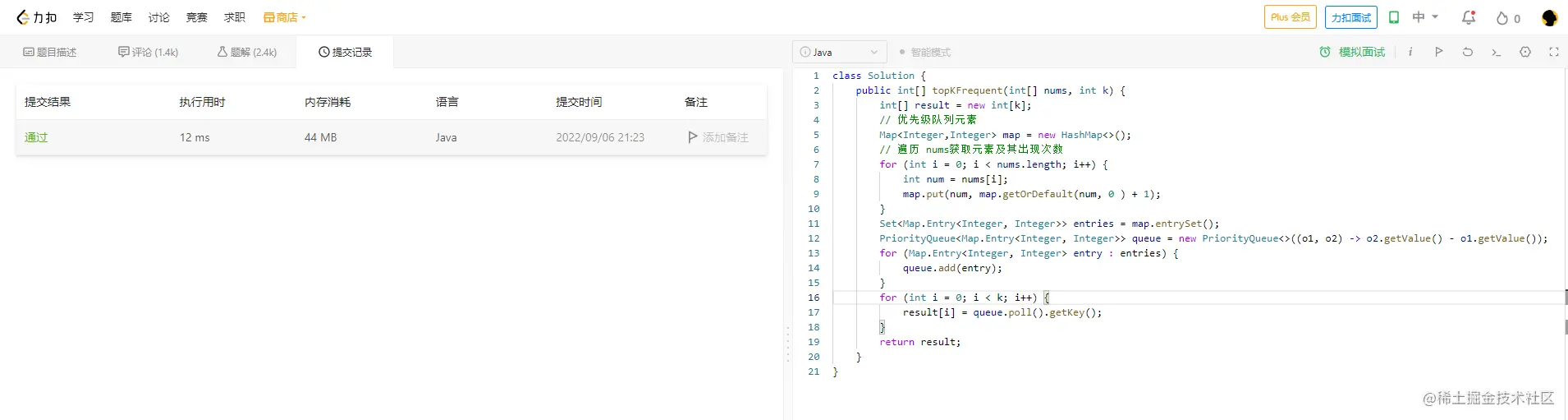Image resolution: width=1568 pixels, height=420 pixels.
Task: Click 添加备注 flag link
Action: (x=718, y=137)
